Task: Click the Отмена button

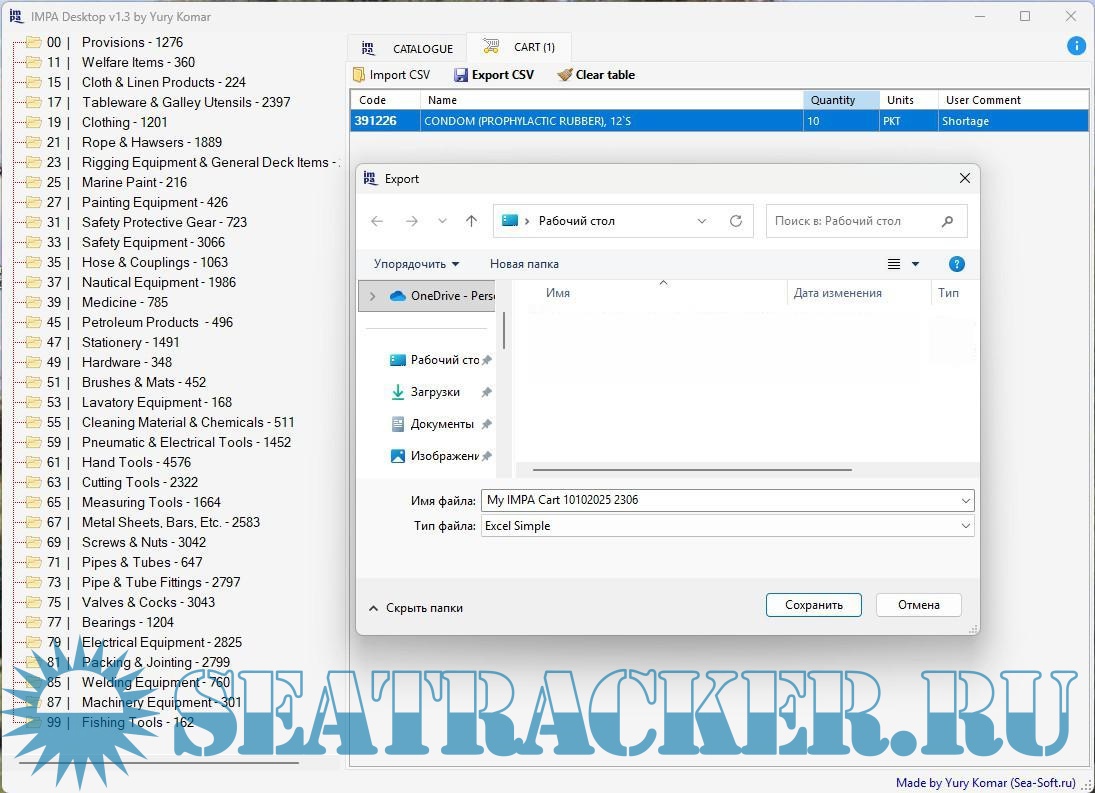Action: tap(918, 605)
